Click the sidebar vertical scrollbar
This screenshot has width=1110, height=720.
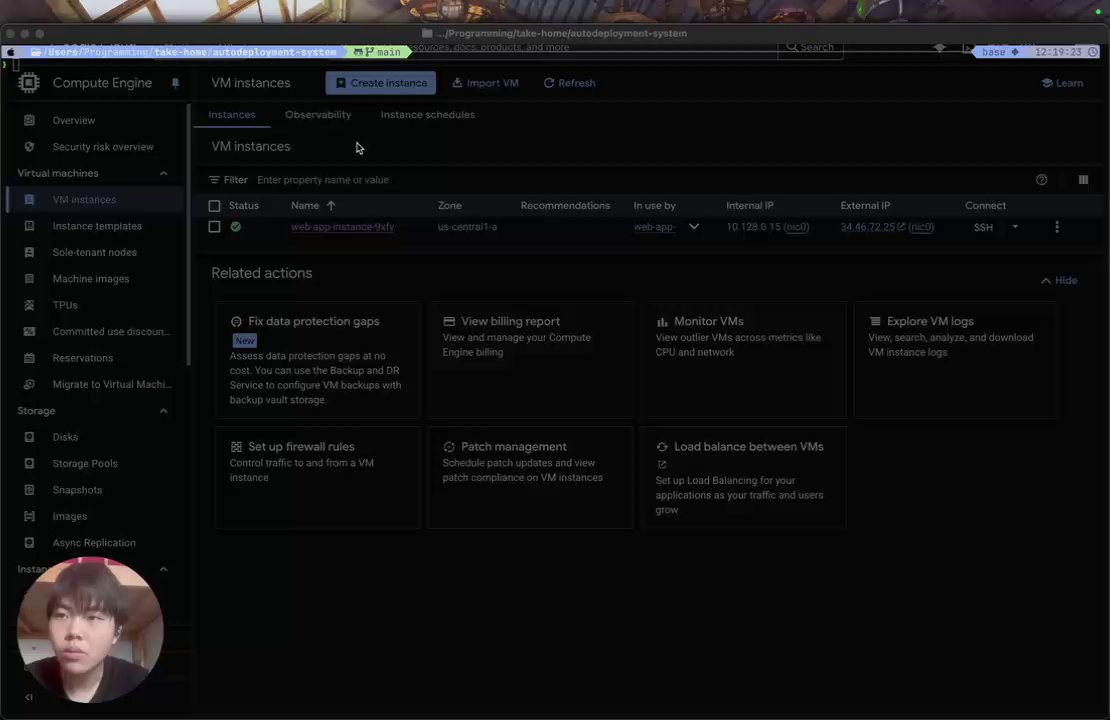(x=188, y=235)
